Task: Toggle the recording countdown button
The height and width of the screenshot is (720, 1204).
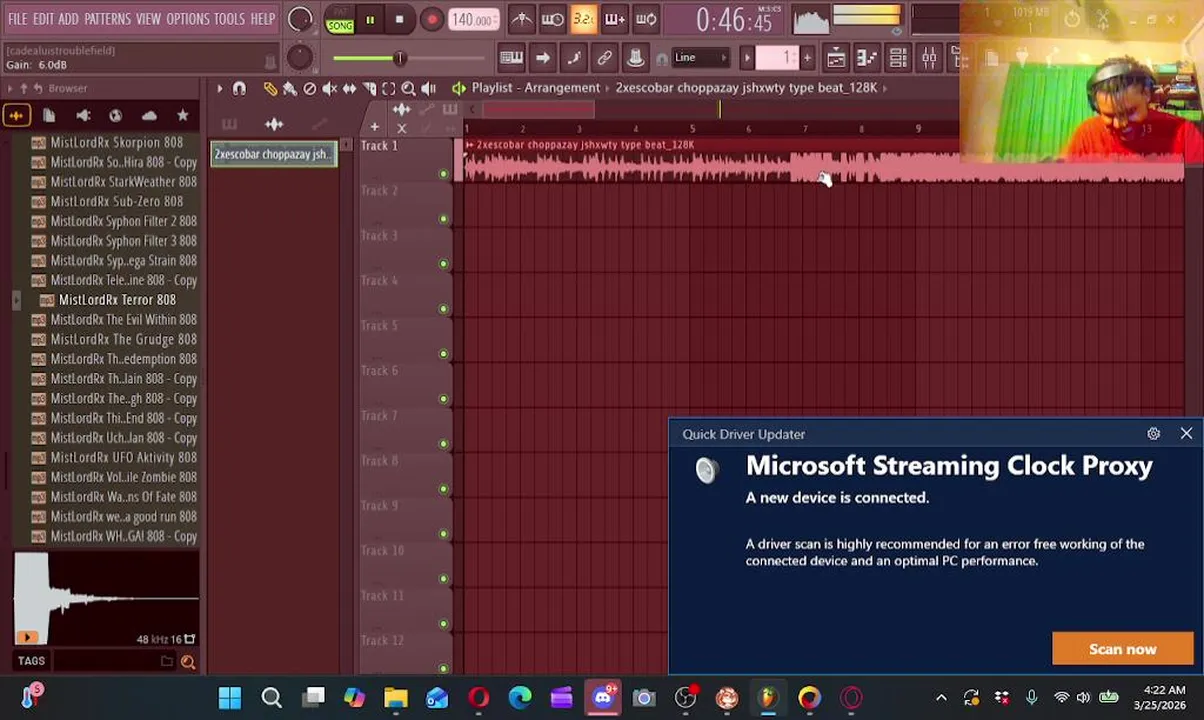Action: [583, 19]
